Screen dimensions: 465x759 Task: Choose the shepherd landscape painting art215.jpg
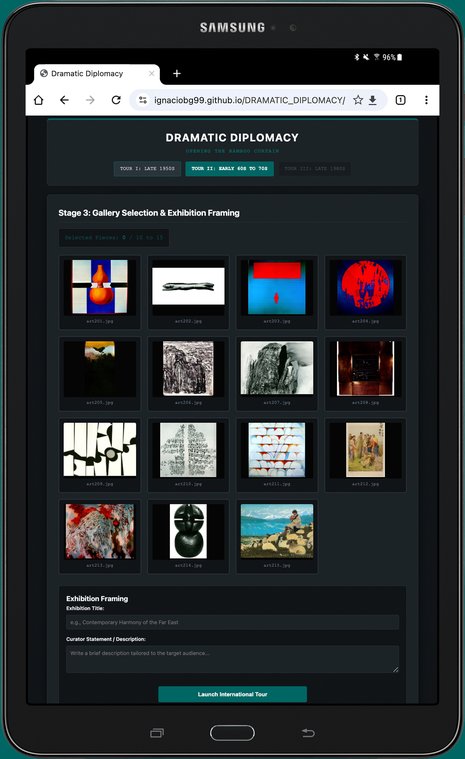pyautogui.click(x=277, y=536)
